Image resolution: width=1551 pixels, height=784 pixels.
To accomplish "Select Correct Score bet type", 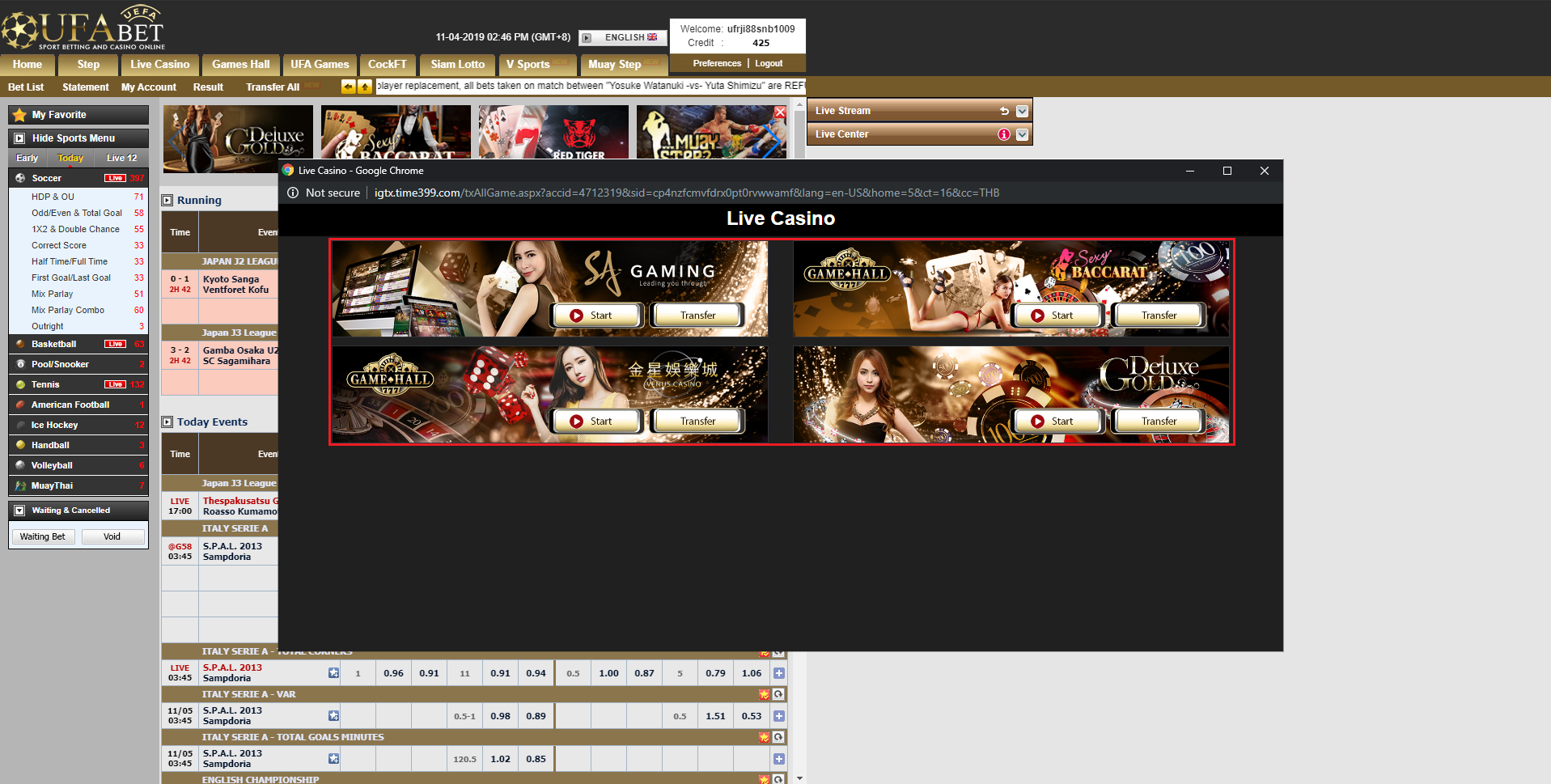I will [59, 245].
